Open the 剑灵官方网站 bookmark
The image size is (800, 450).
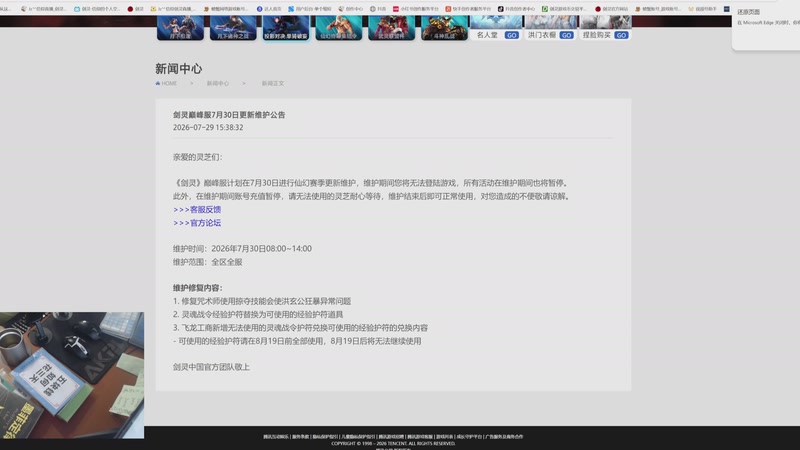612,9
